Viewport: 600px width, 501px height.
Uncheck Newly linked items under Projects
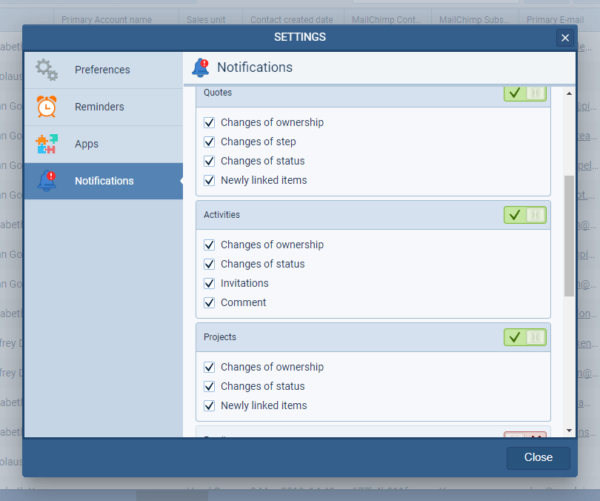pos(209,405)
